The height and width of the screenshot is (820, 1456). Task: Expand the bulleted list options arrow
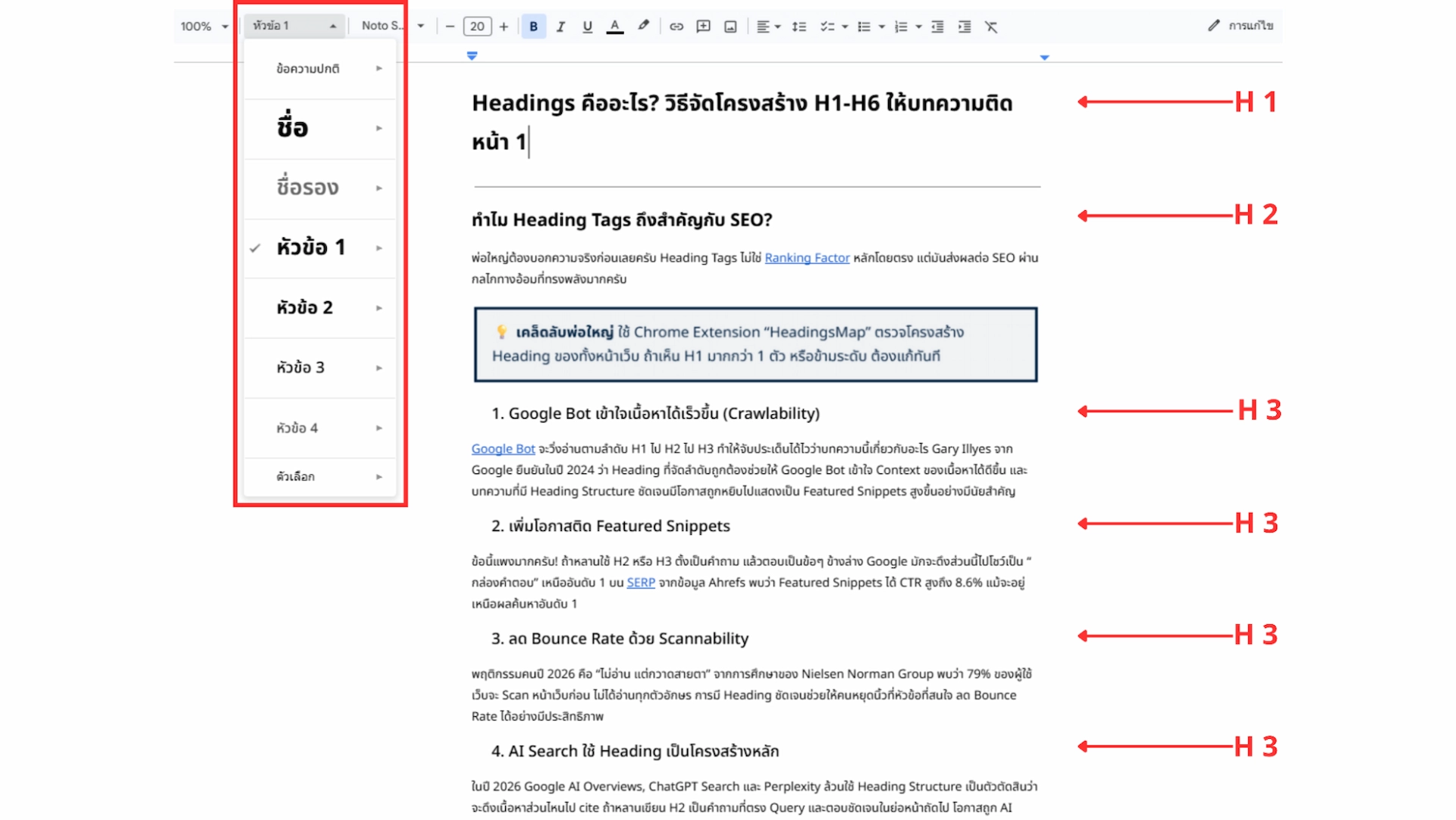point(881,27)
